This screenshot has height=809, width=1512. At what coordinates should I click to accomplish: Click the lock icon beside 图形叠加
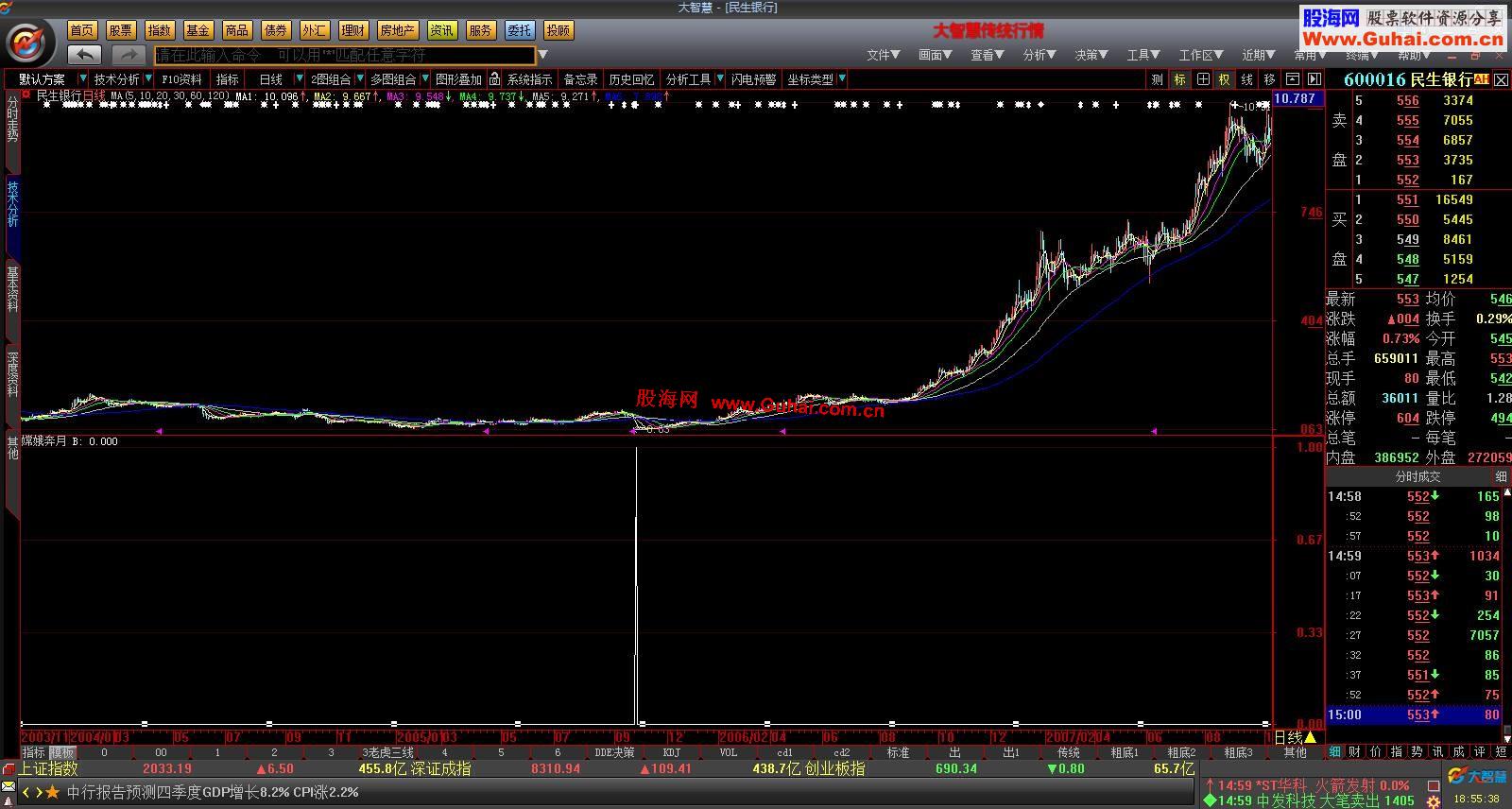(494, 79)
